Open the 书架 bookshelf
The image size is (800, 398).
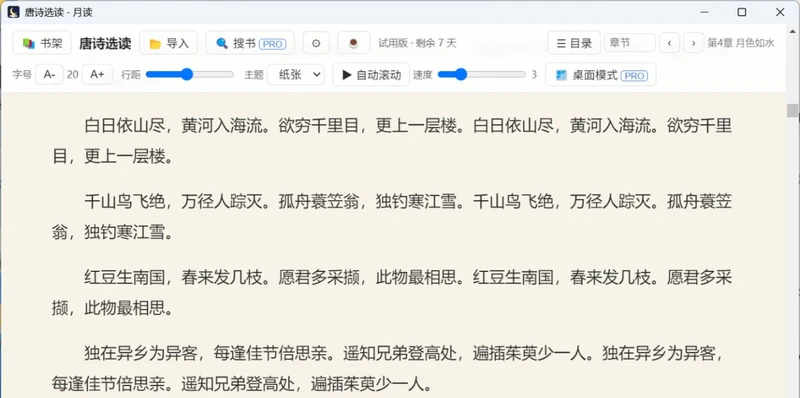[42, 43]
